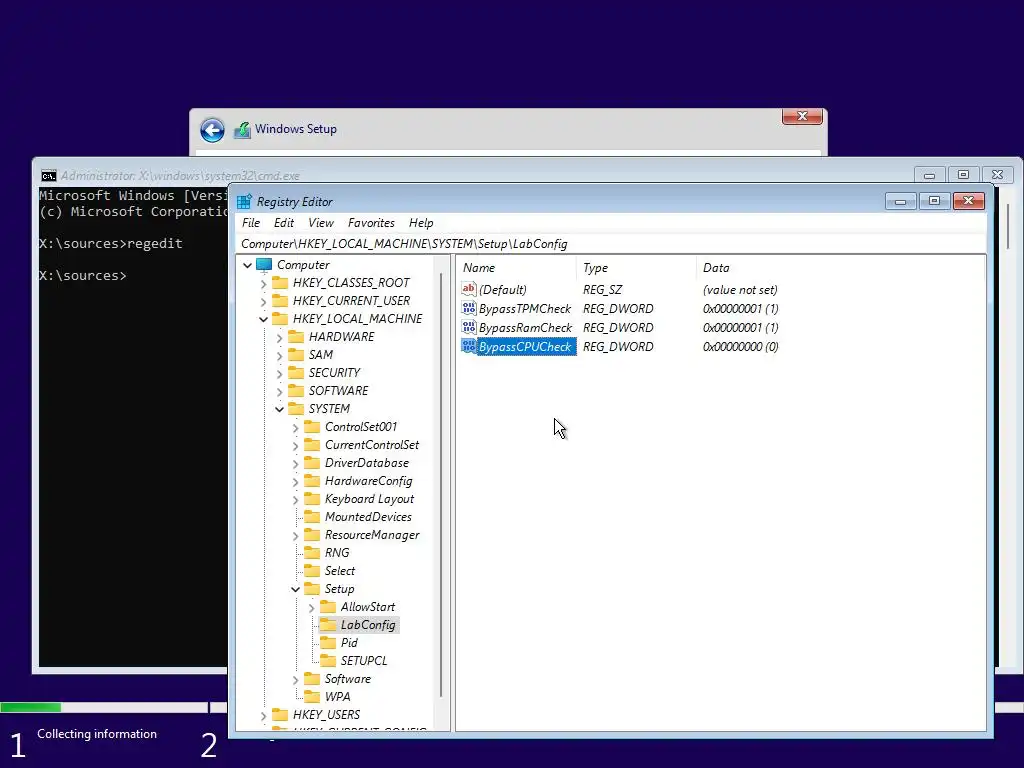This screenshot has height=768, width=1024.
Task: Open the Help menu
Action: 421,223
